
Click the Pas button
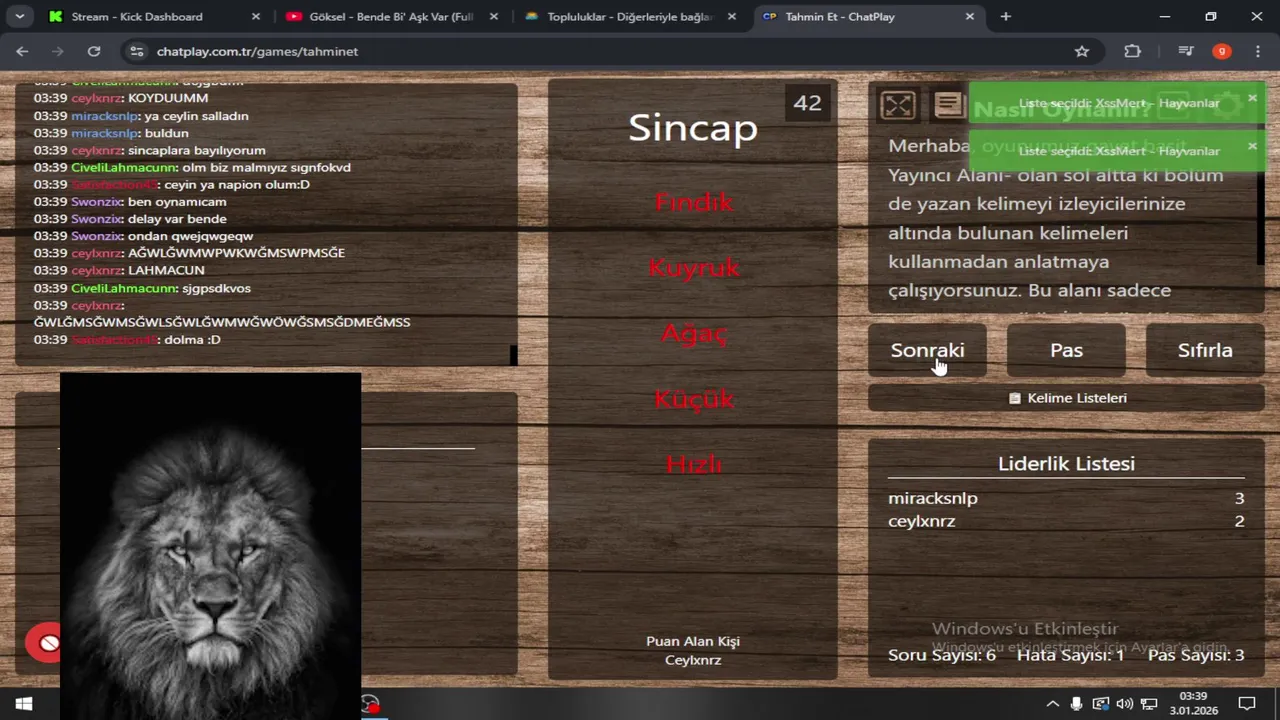click(x=1066, y=350)
